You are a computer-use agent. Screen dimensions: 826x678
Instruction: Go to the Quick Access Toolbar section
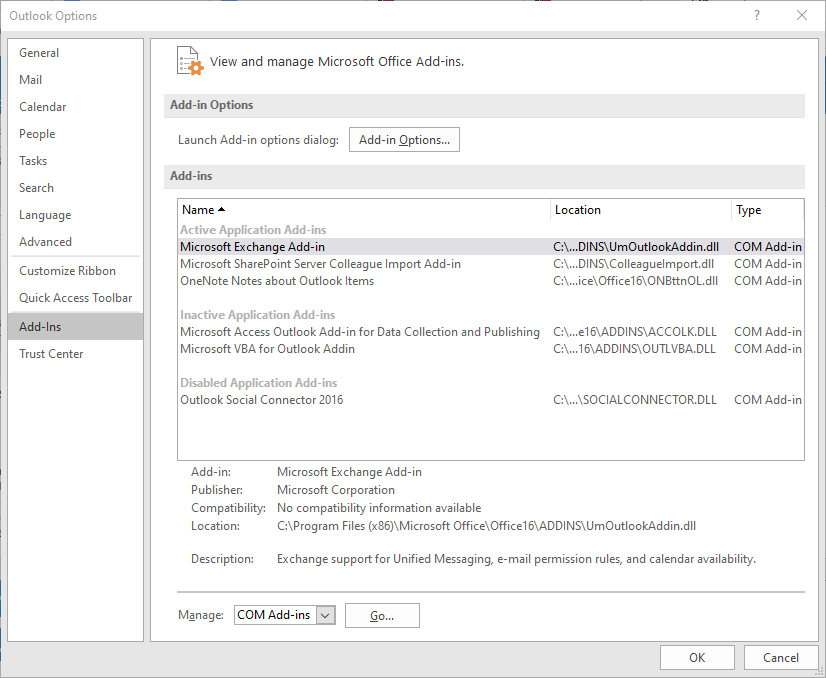(70, 297)
